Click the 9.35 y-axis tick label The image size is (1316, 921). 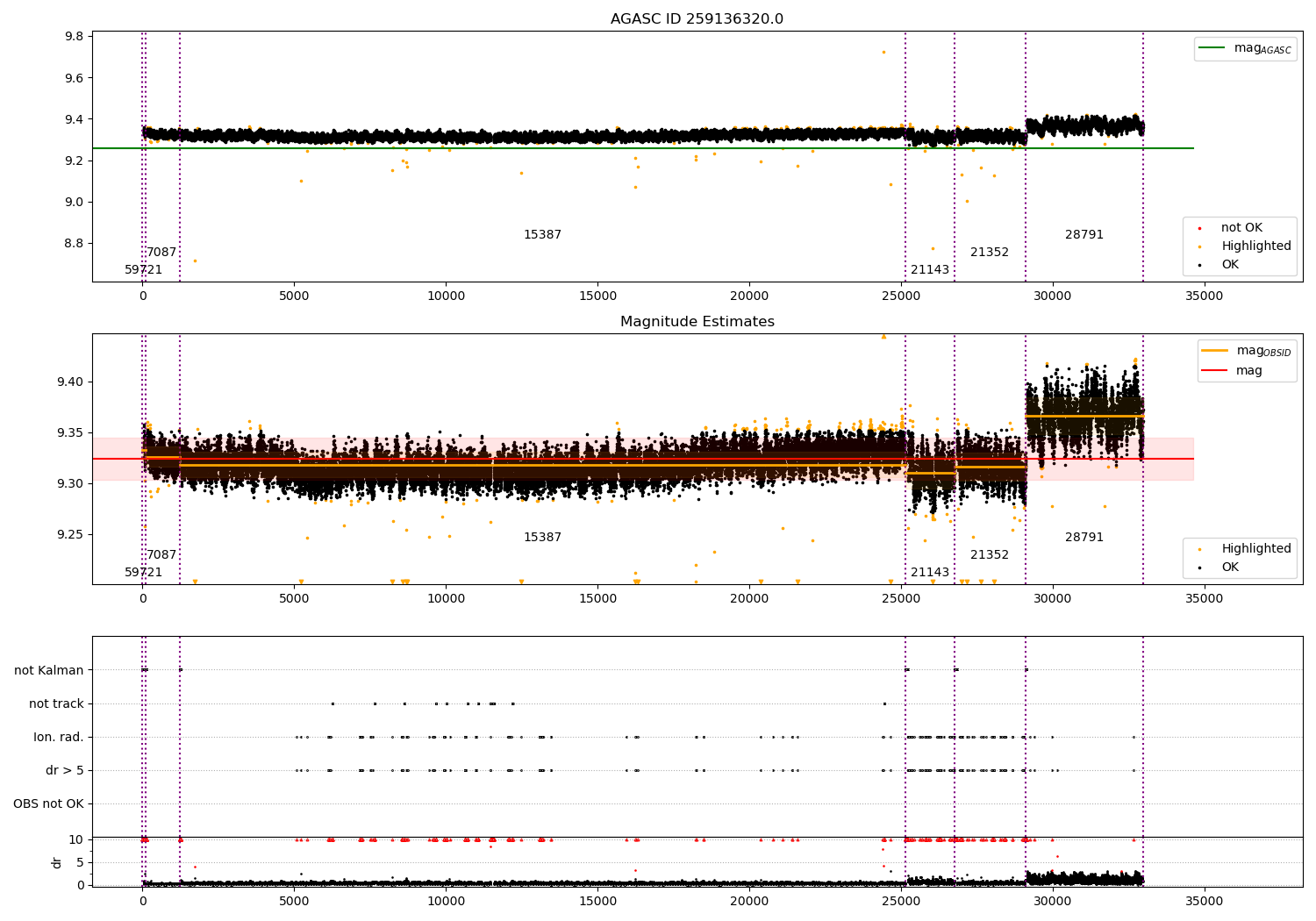click(71, 432)
